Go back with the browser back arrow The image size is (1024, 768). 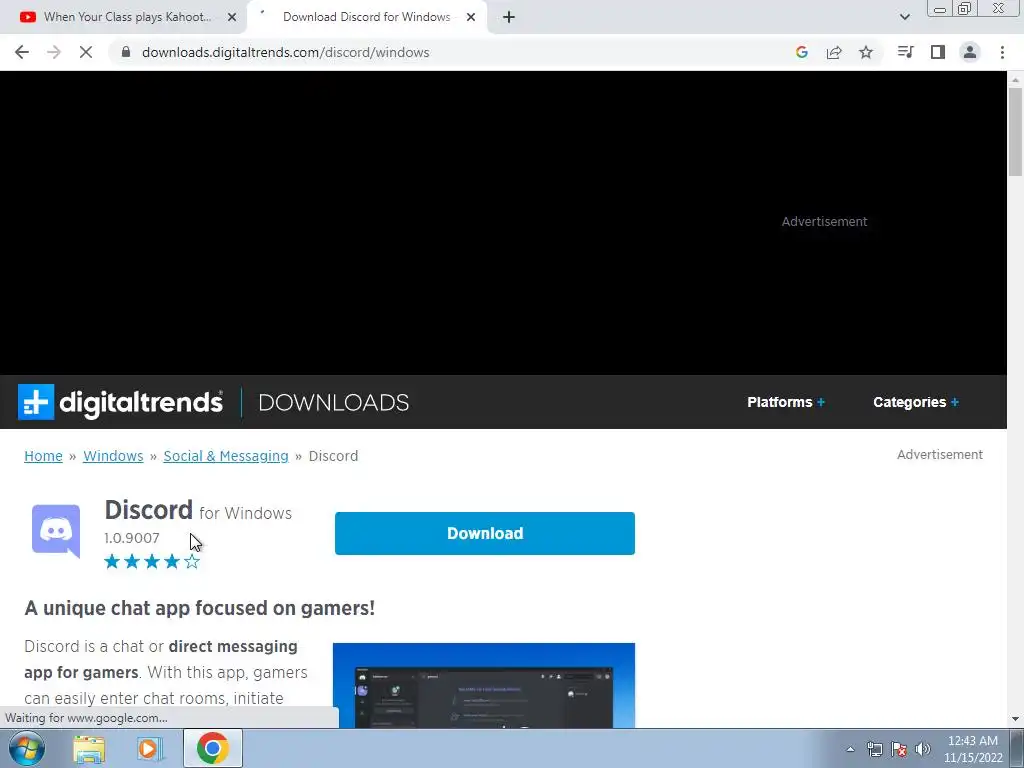pos(22,52)
